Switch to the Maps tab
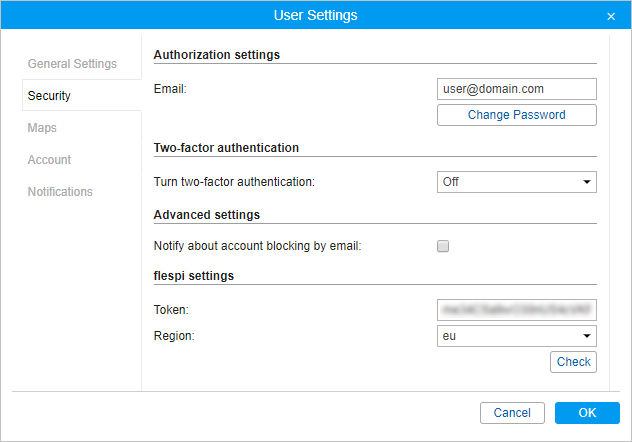632x442 pixels. 42,128
